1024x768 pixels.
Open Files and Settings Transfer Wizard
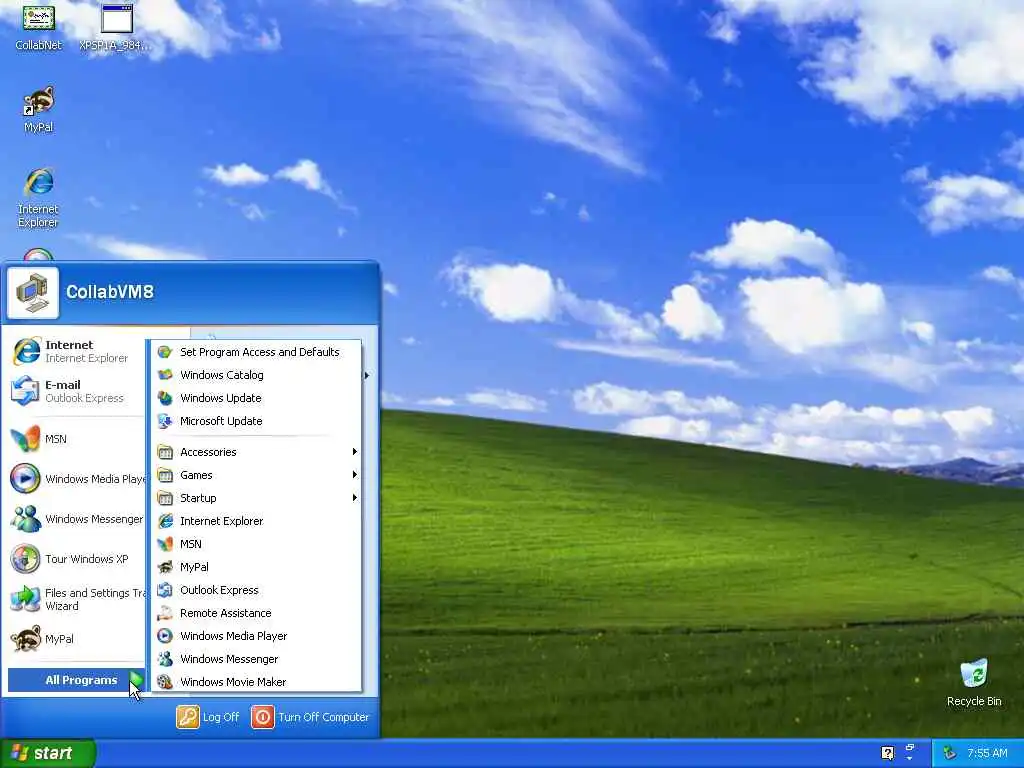pyautogui.click(x=77, y=599)
